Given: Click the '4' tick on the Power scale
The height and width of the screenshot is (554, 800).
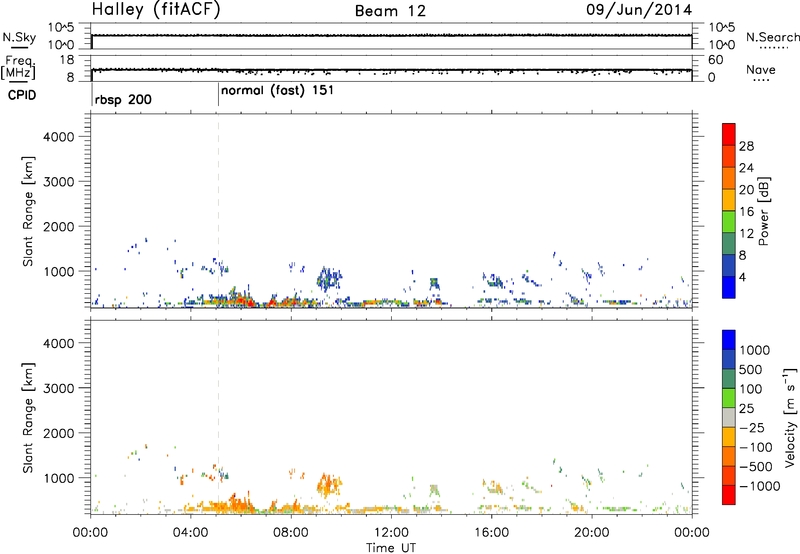Looking at the screenshot, I should click(x=743, y=277).
